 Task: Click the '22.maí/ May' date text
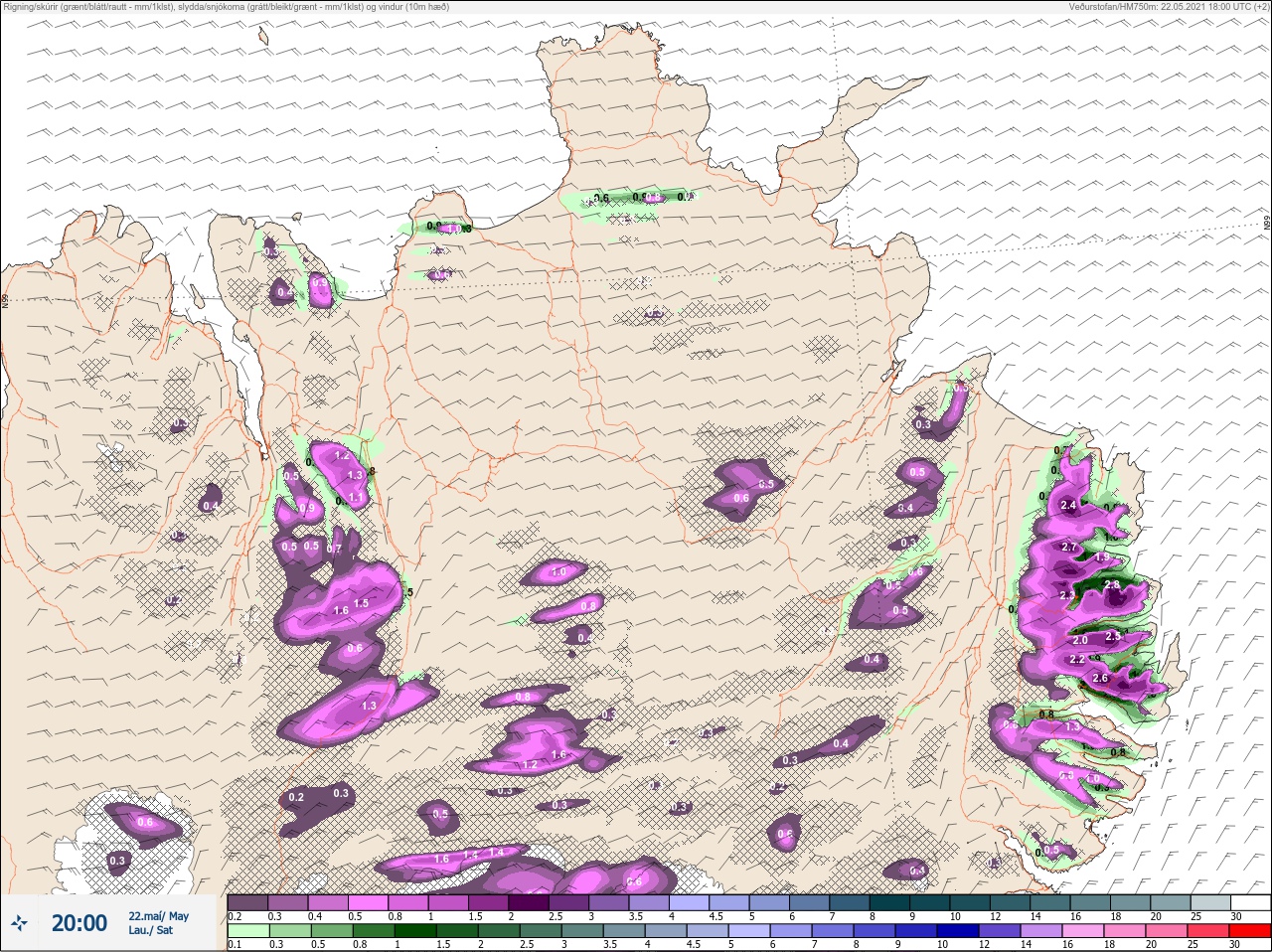click(158, 916)
